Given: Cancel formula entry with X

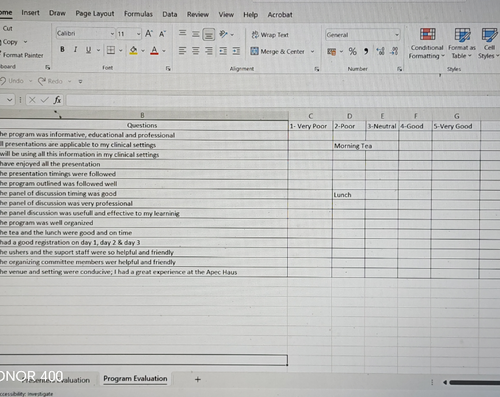Looking at the screenshot, I should click(32, 100).
